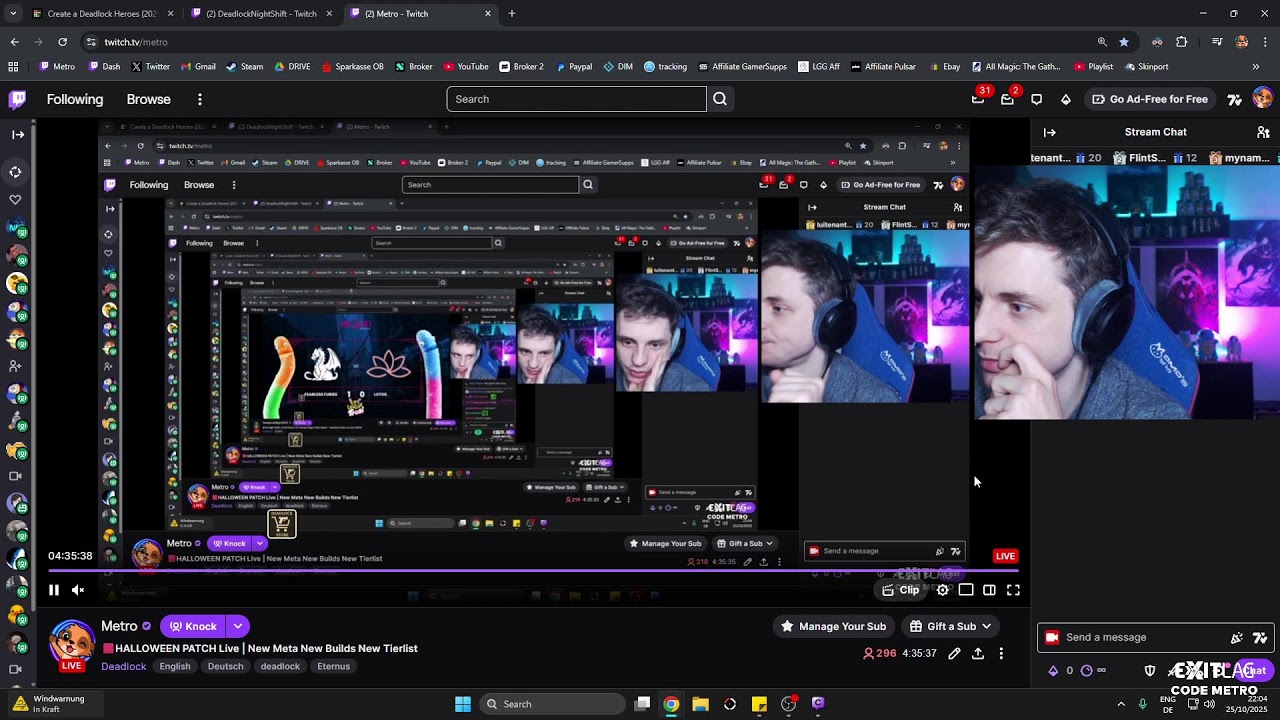
Task: Seek on the stream progress bar
Action: pos(533,571)
